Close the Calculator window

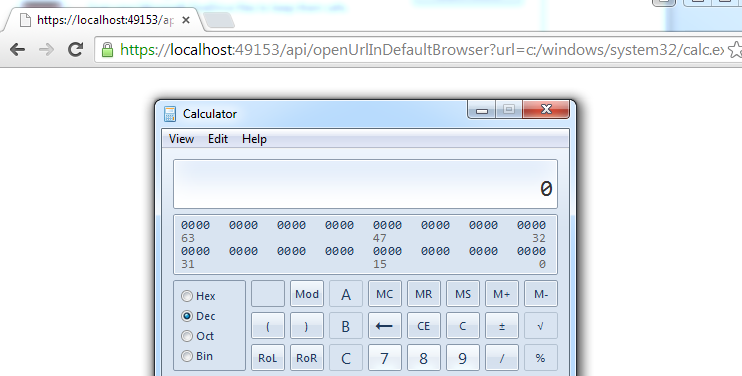coord(546,110)
